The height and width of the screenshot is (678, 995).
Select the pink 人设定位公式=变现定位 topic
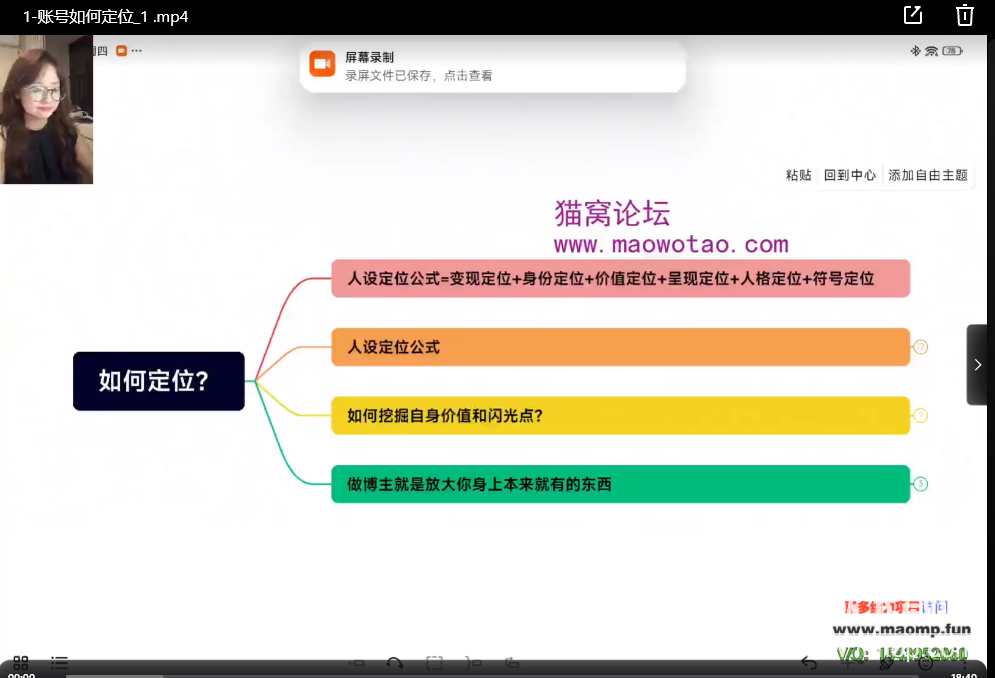(x=620, y=279)
